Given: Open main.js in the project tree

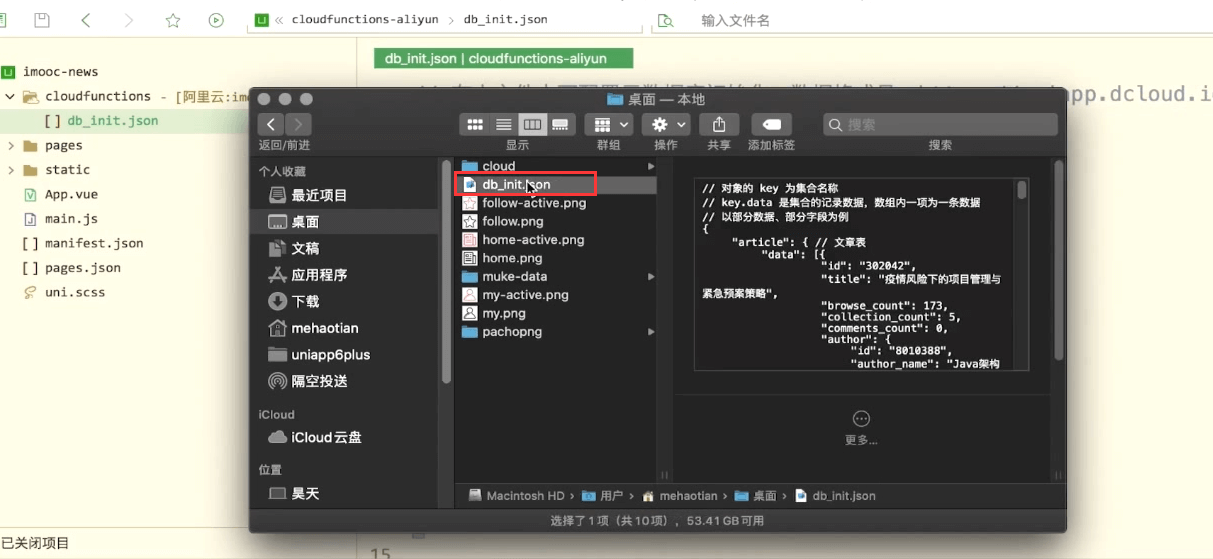Looking at the screenshot, I should [71, 219].
